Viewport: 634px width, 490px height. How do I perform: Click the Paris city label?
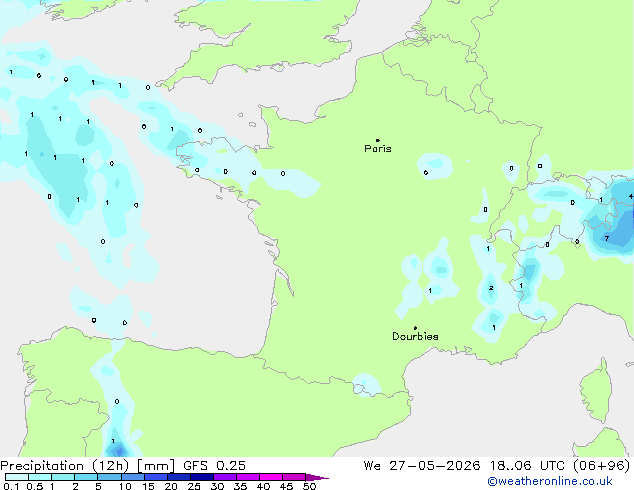point(378,148)
